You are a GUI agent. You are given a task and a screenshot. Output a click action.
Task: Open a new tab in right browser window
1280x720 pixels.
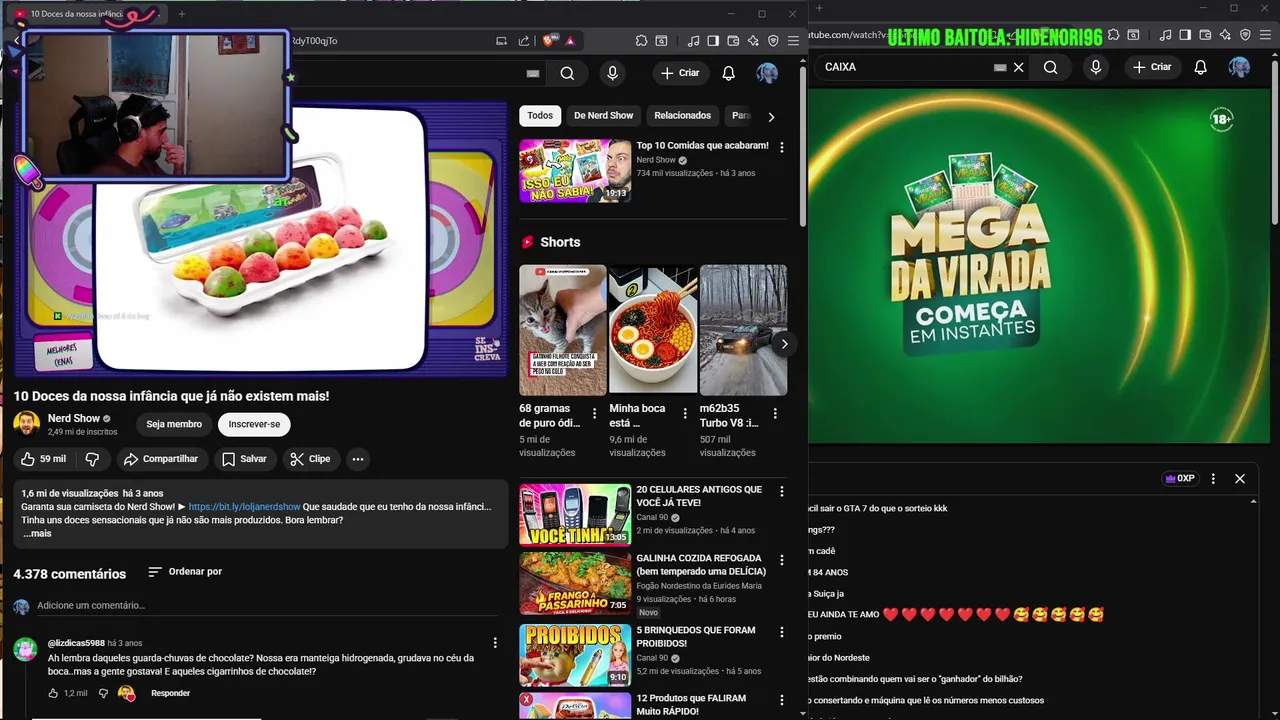tap(821, 8)
